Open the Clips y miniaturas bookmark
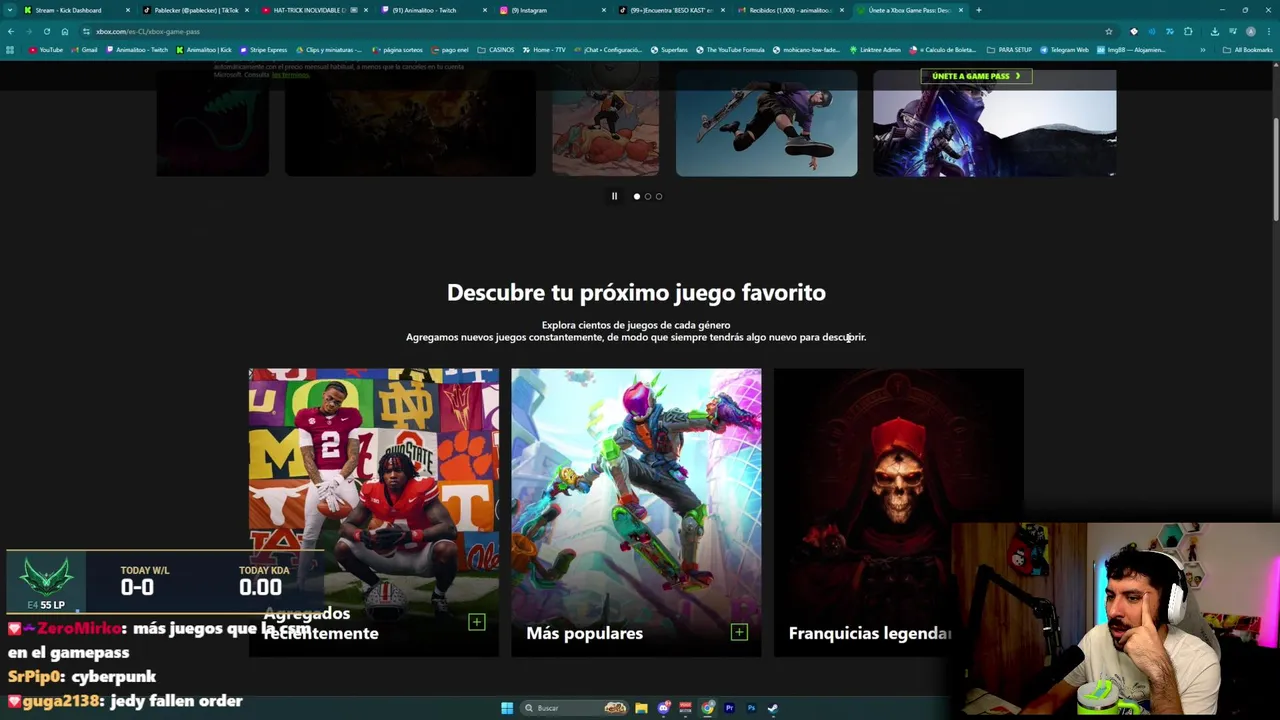The image size is (1280, 720). click(329, 50)
